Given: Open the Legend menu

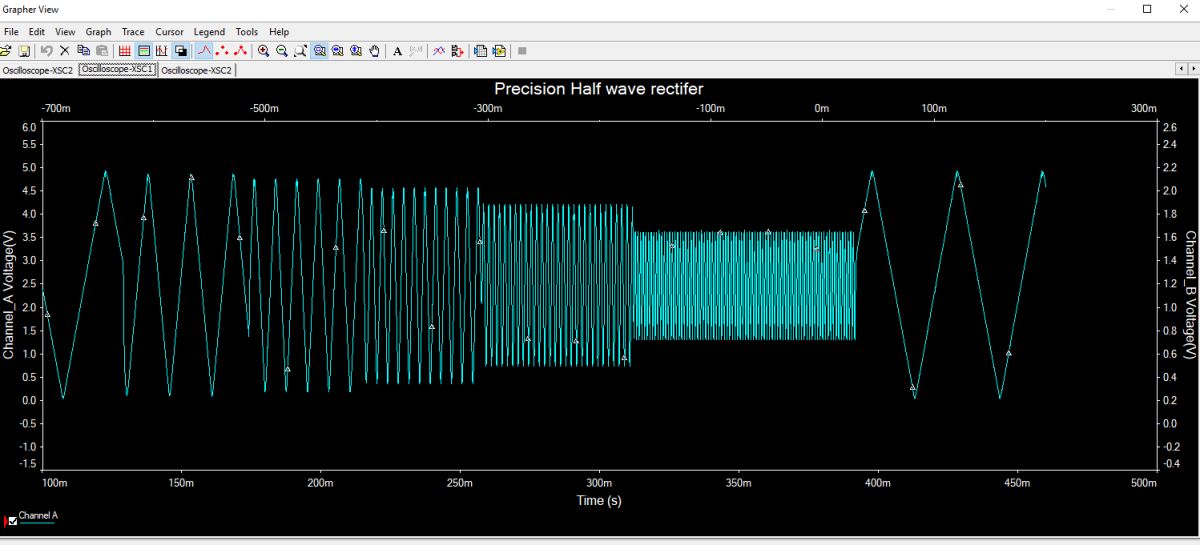Looking at the screenshot, I should [209, 32].
